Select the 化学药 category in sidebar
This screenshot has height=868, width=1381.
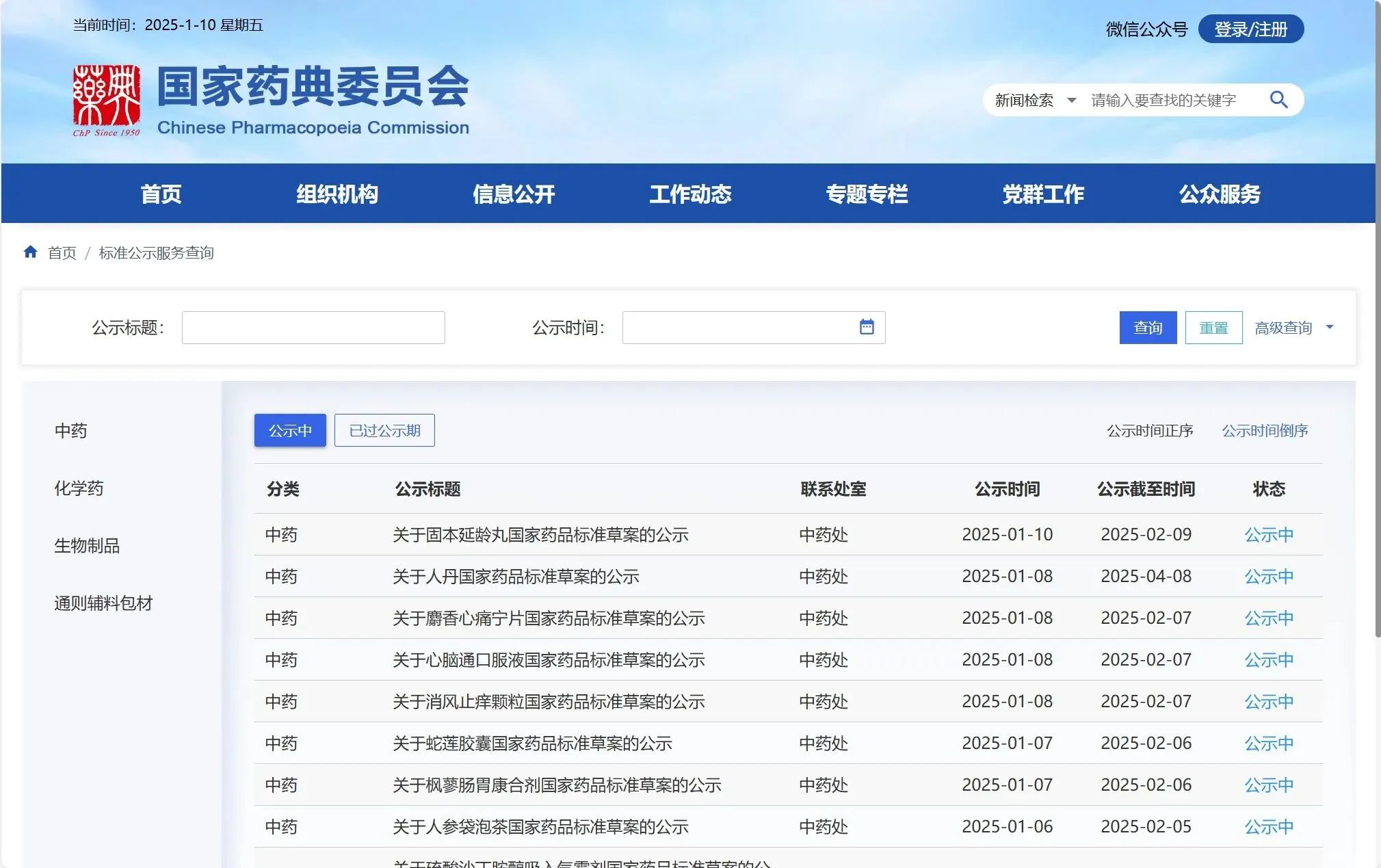point(79,488)
